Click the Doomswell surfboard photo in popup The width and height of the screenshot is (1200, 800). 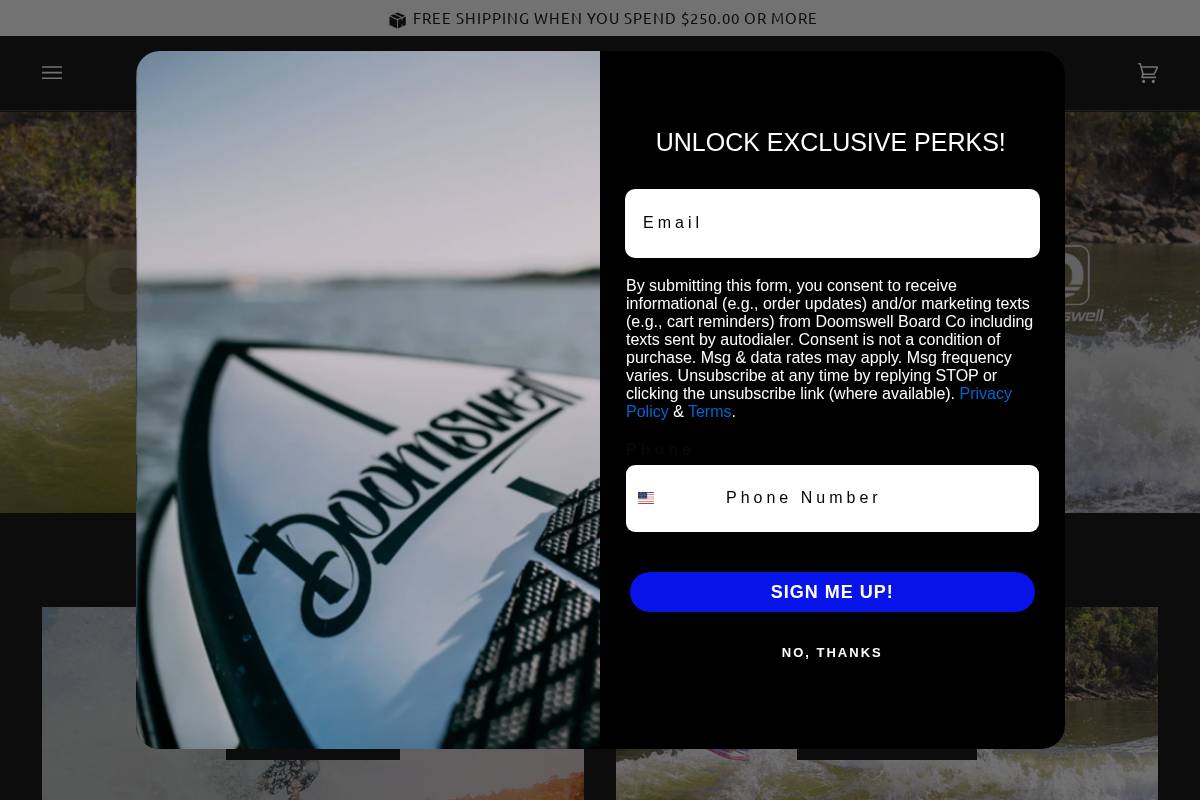368,400
